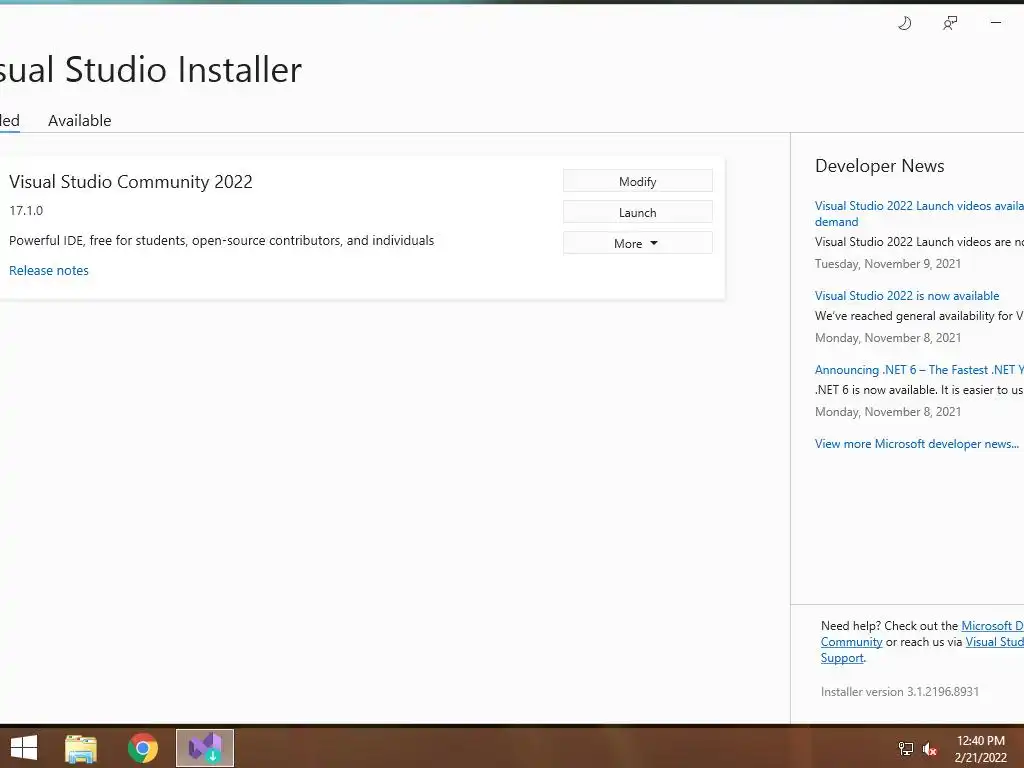Click the 'Powerful IDE, free for students' description
The image size is (1024, 768).
pos(221,240)
